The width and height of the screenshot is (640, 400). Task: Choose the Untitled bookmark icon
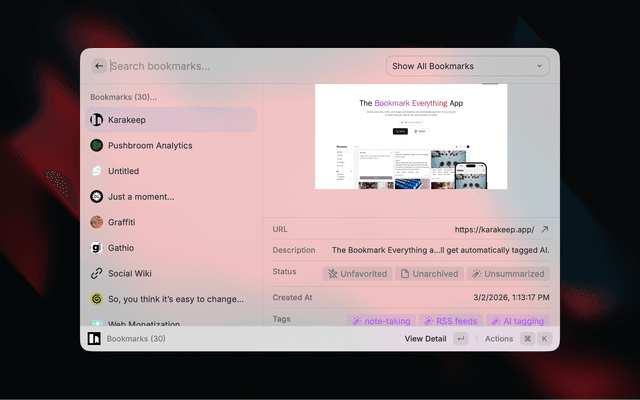coord(97,171)
